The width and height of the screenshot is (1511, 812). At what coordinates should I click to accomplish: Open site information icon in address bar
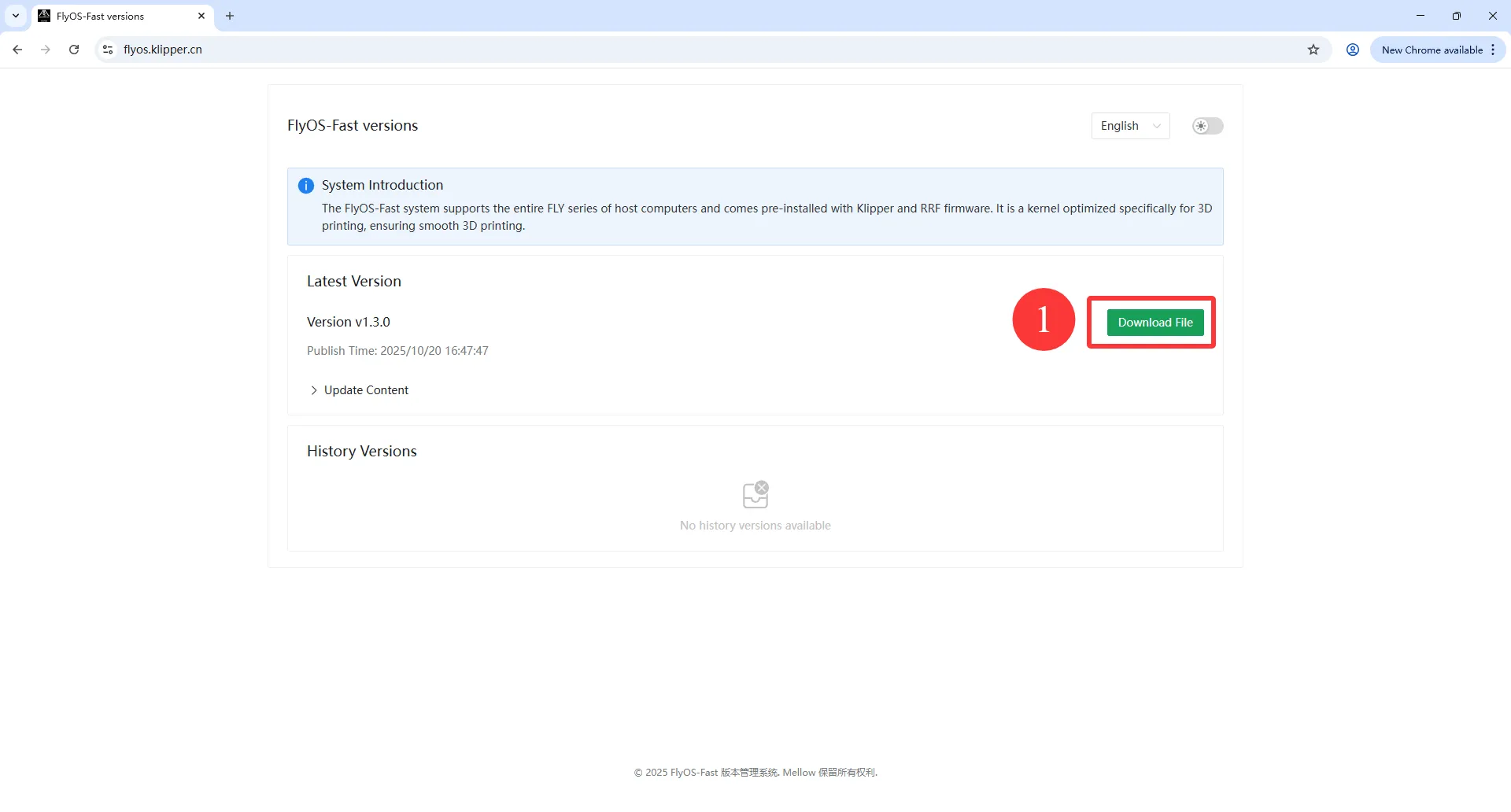(x=108, y=50)
